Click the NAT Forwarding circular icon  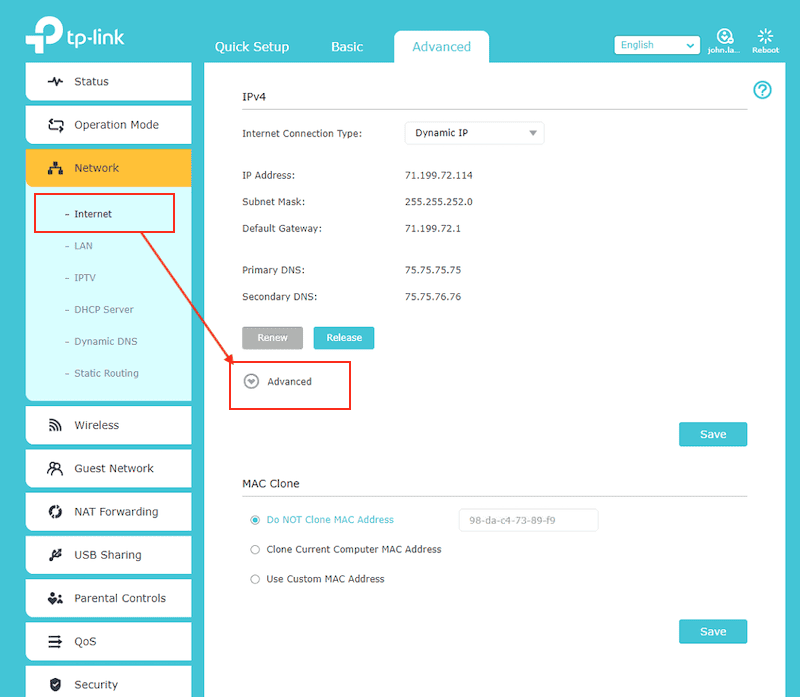(x=55, y=512)
